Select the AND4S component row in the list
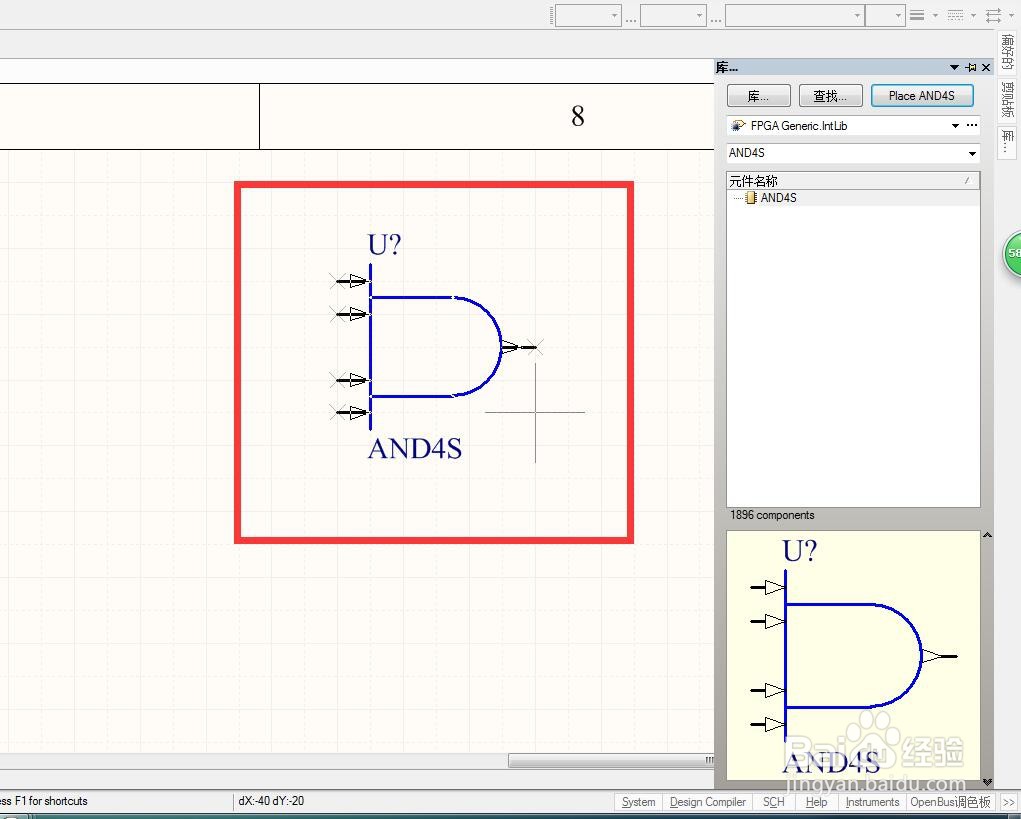This screenshot has height=819, width=1021. point(853,198)
